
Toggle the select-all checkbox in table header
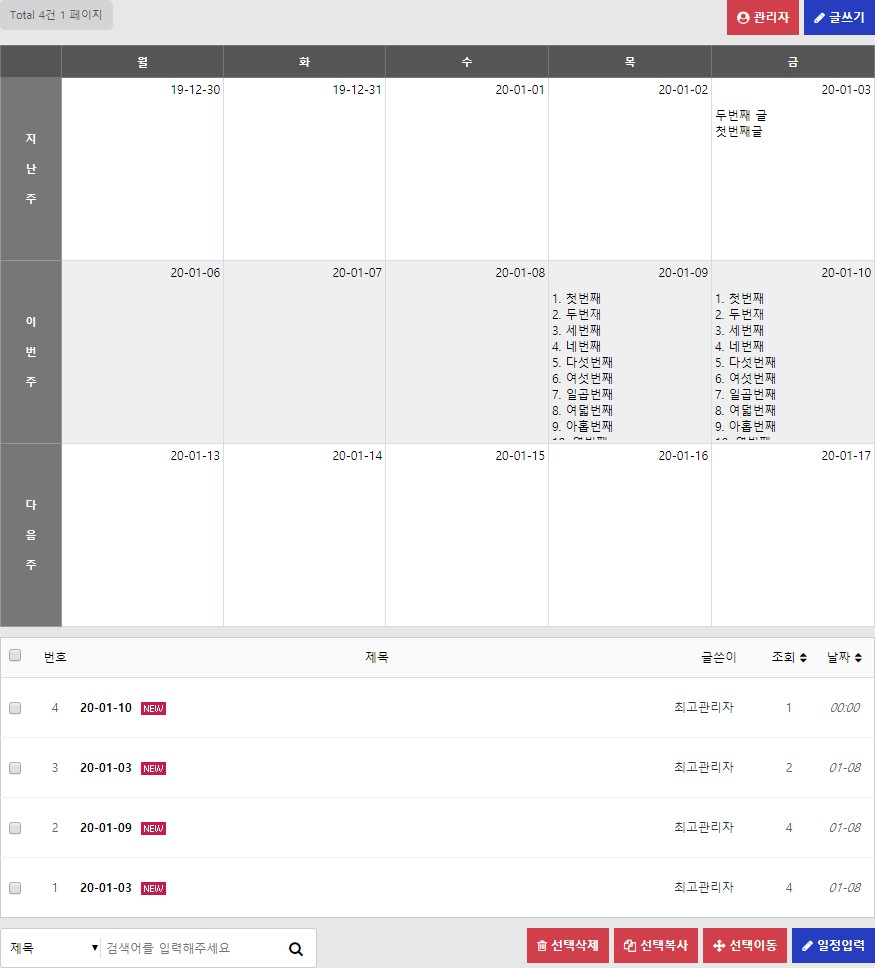coord(15,656)
